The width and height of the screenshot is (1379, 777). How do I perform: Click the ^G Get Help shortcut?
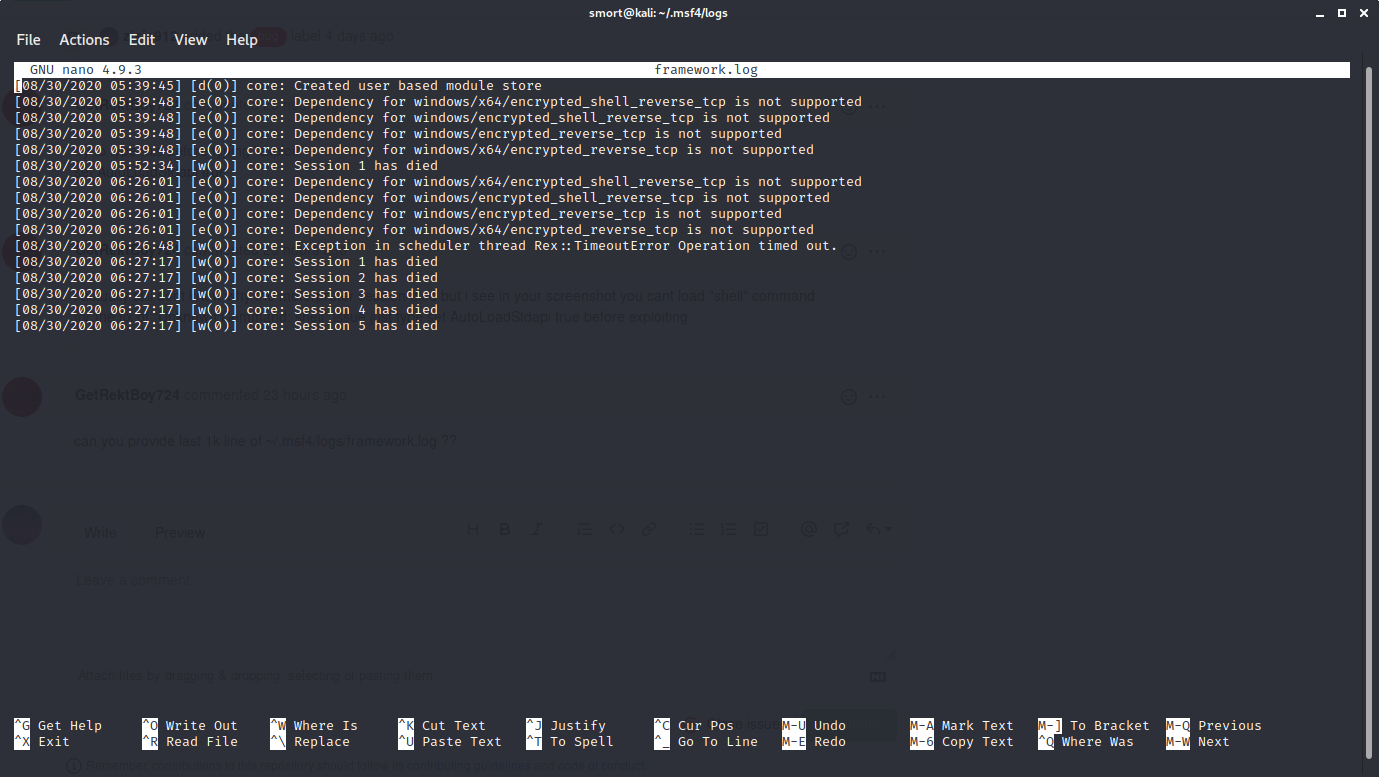[x=58, y=726]
